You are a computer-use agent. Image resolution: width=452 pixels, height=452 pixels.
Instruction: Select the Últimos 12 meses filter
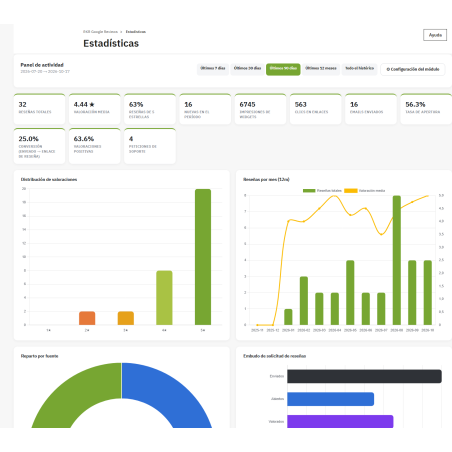321,68
